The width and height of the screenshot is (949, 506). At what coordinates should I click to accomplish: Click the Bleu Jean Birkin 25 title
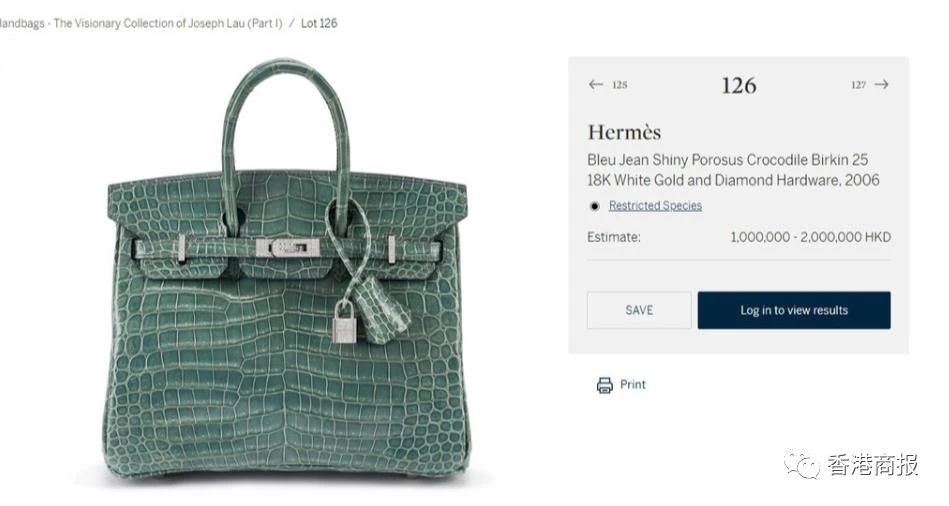click(x=733, y=169)
